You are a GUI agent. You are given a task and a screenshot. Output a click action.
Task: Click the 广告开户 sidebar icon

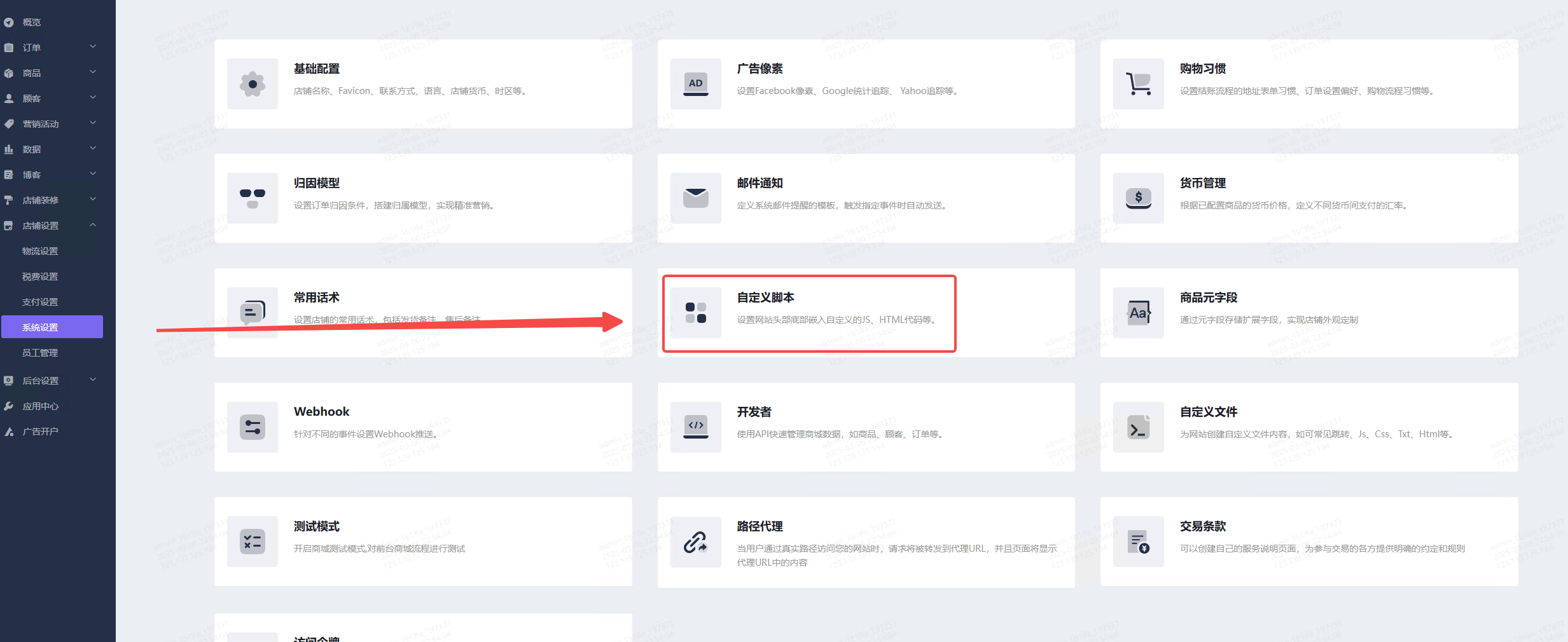(x=9, y=432)
